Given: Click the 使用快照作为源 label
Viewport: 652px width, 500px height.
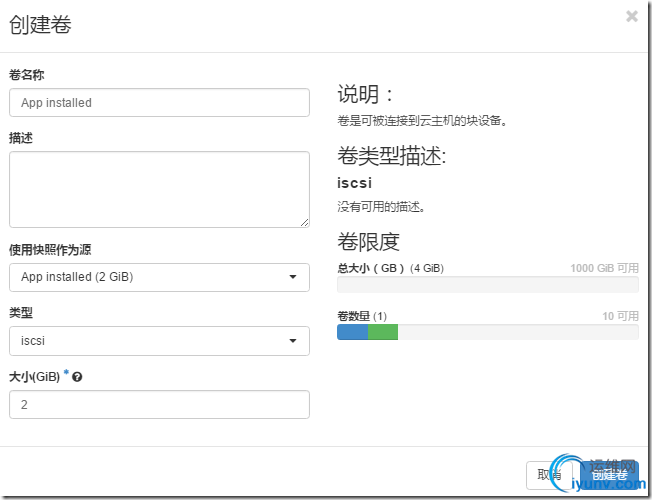Looking at the screenshot, I should tap(50, 249).
